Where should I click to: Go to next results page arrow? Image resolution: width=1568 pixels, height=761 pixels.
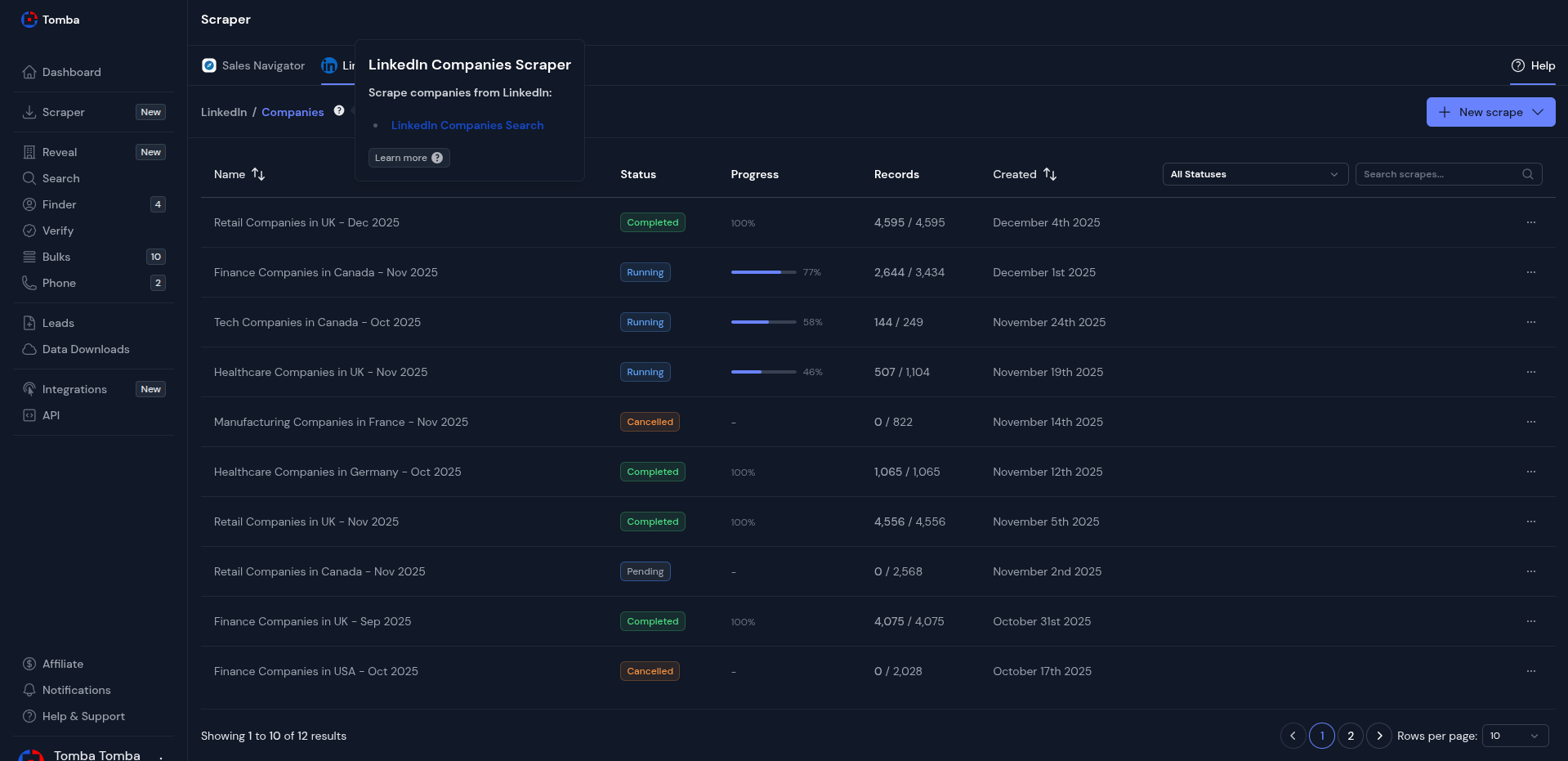1379,736
